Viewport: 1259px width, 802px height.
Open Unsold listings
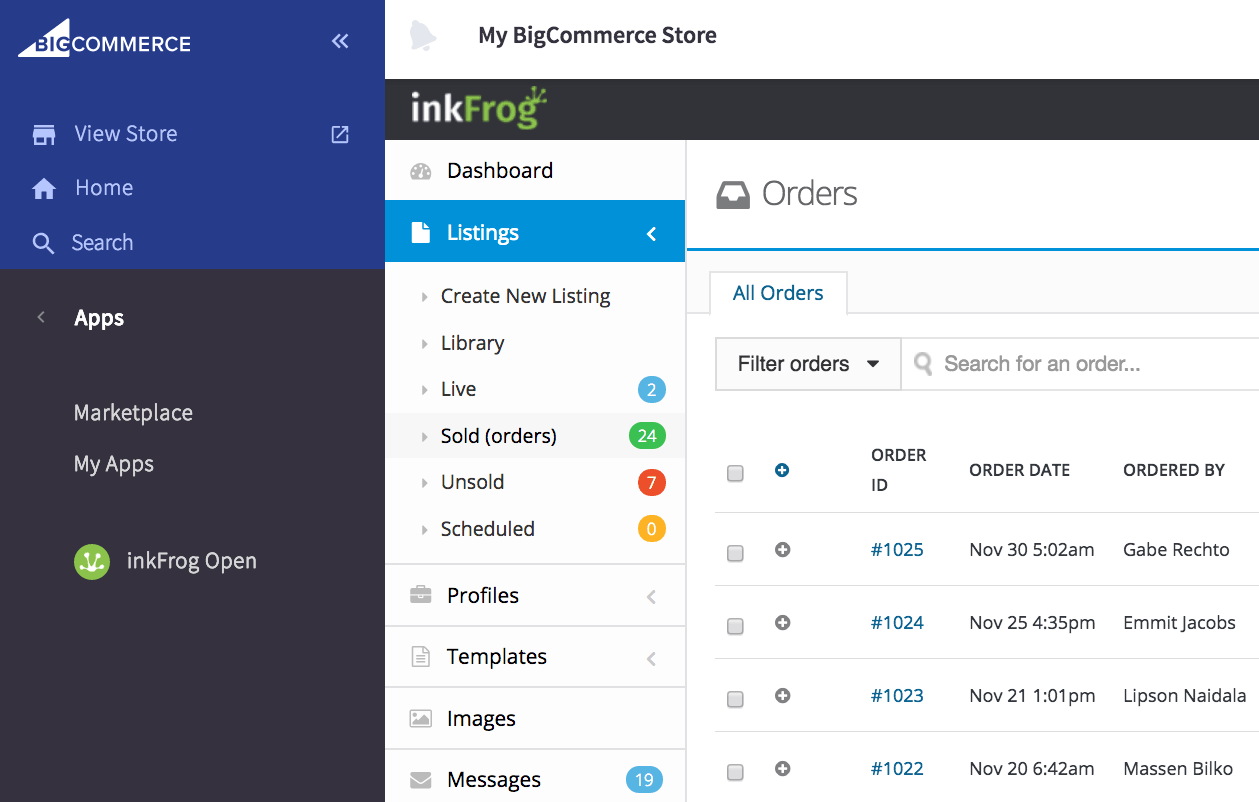pyautogui.click(x=472, y=482)
